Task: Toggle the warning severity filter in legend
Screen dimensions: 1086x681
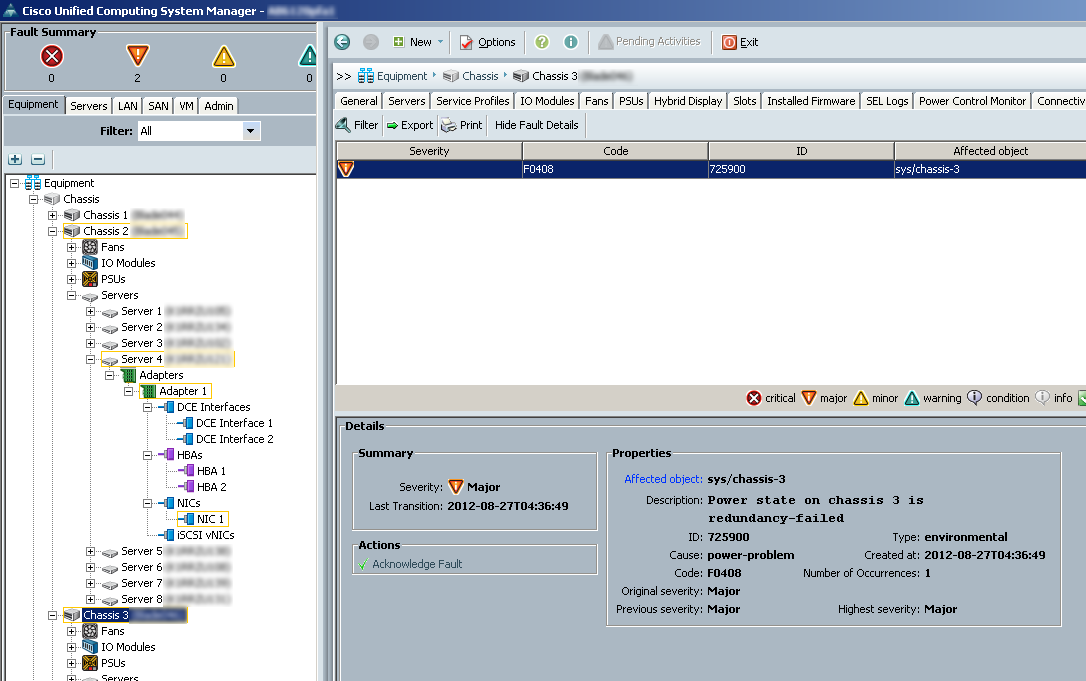Action: click(911, 398)
